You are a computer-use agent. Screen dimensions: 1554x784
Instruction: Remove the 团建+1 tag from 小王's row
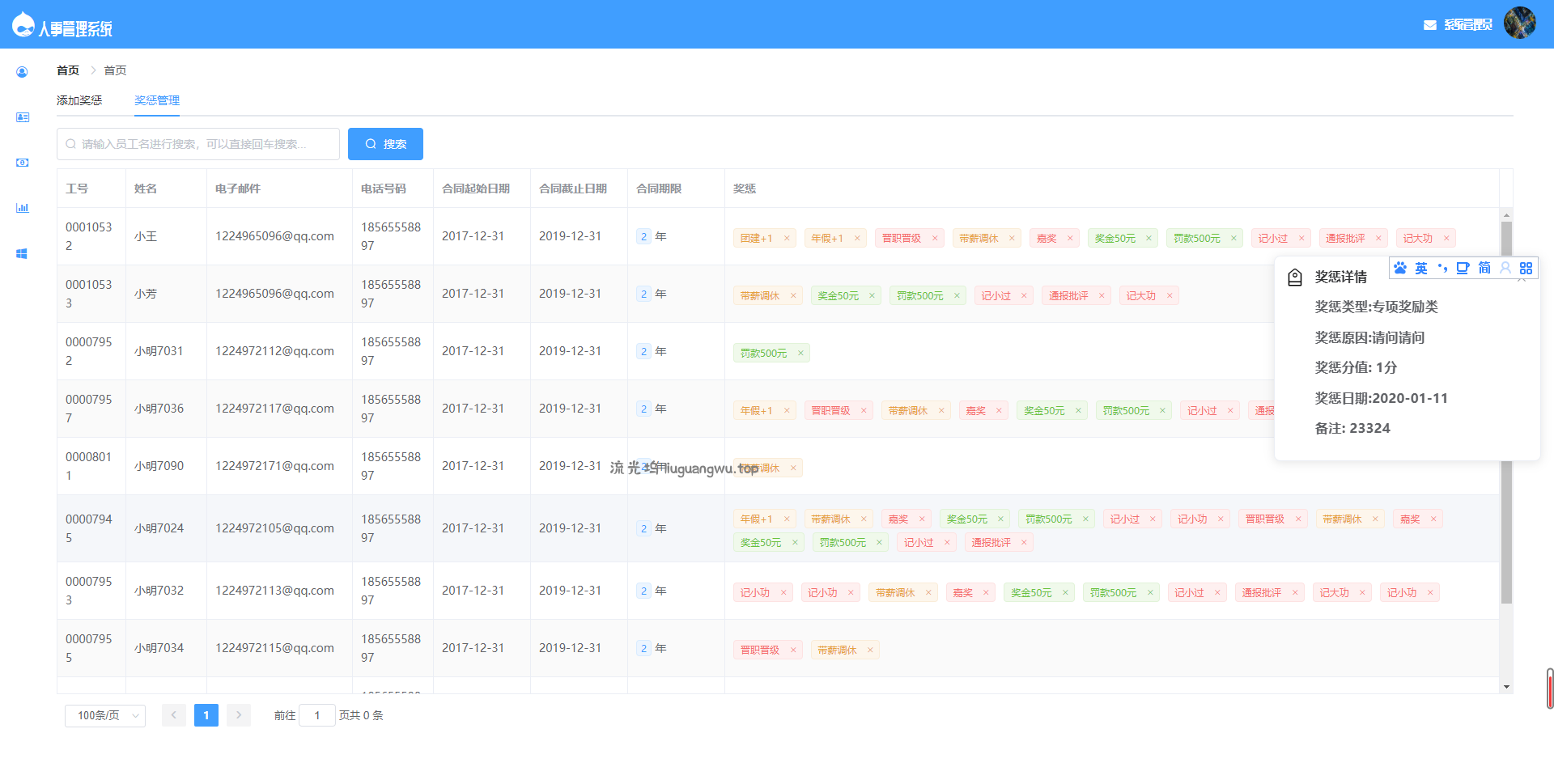787,239
